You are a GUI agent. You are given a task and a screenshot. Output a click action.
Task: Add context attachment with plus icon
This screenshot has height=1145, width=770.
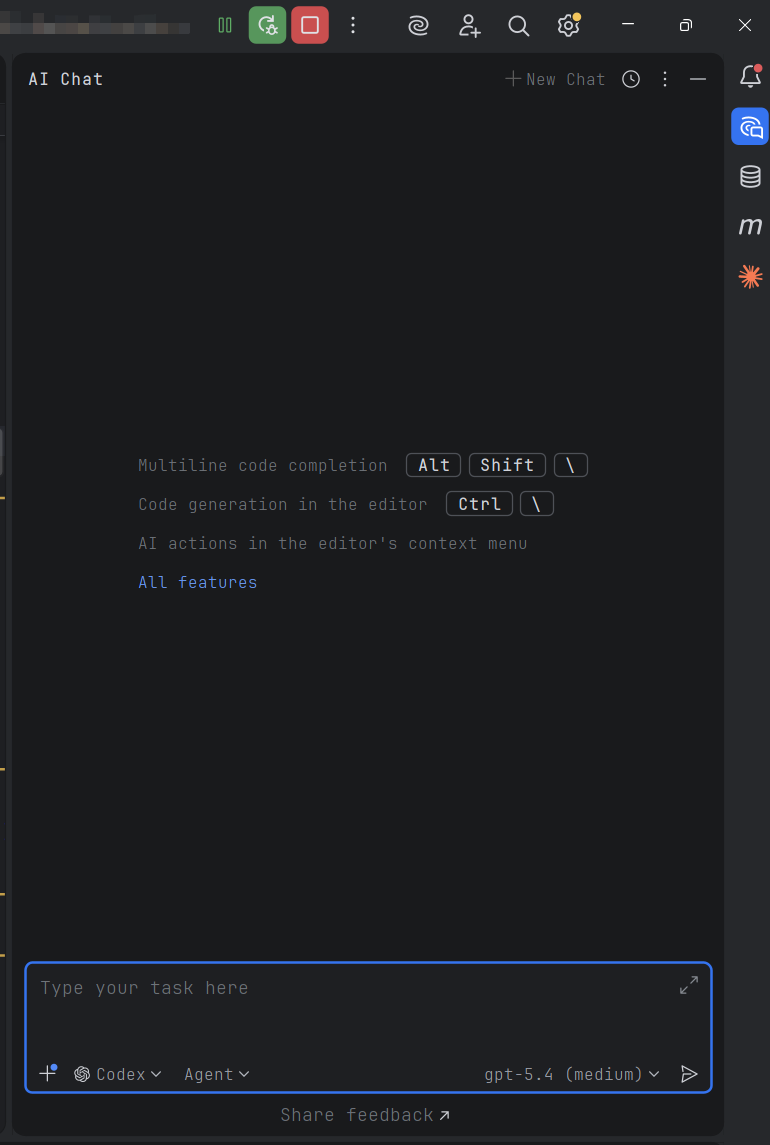coord(48,1073)
